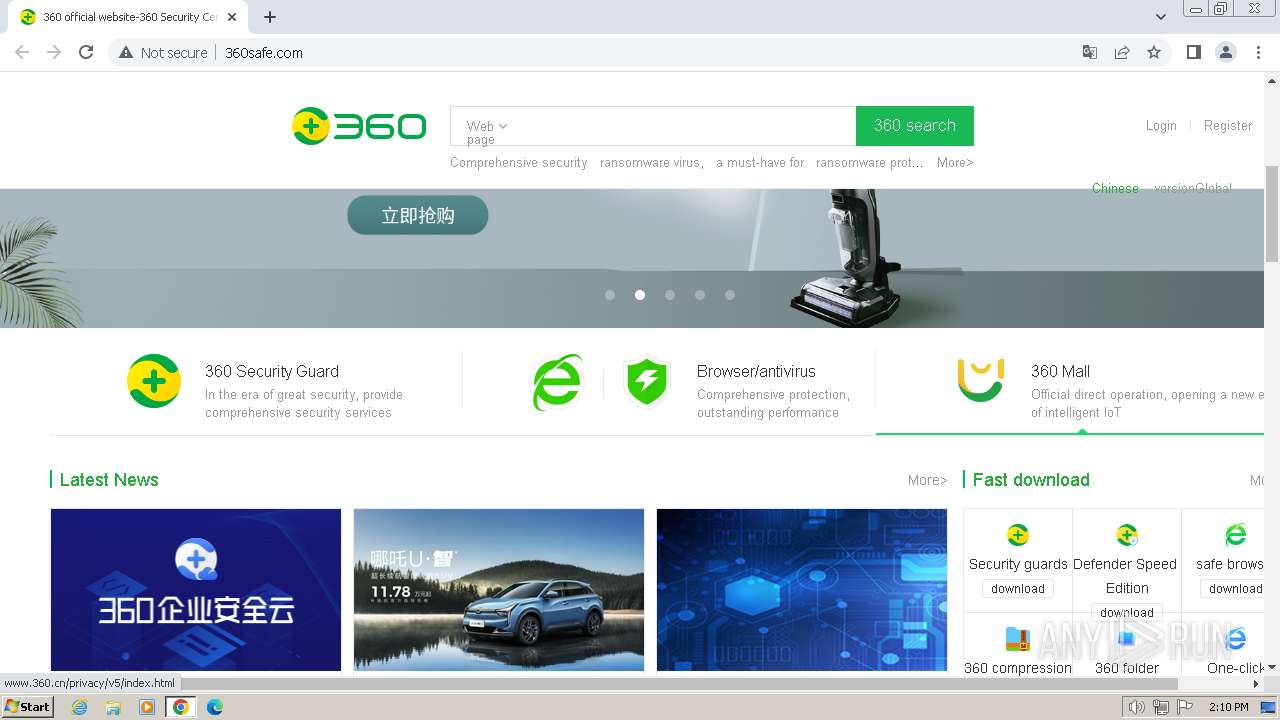This screenshot has width=1280, height=720.
Task: Click the volume icon in the system tray
Action: (x=1136, y=707)
